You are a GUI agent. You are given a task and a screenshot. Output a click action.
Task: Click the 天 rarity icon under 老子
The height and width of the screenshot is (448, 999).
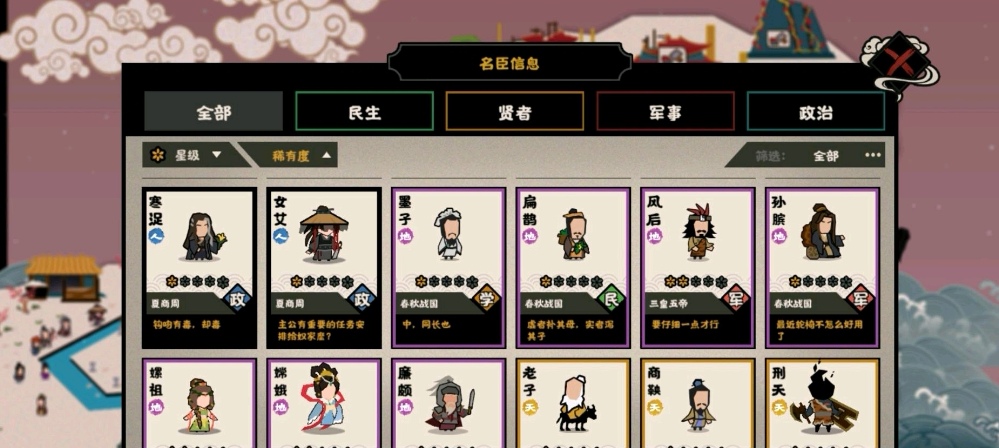[x=530, y=407]
